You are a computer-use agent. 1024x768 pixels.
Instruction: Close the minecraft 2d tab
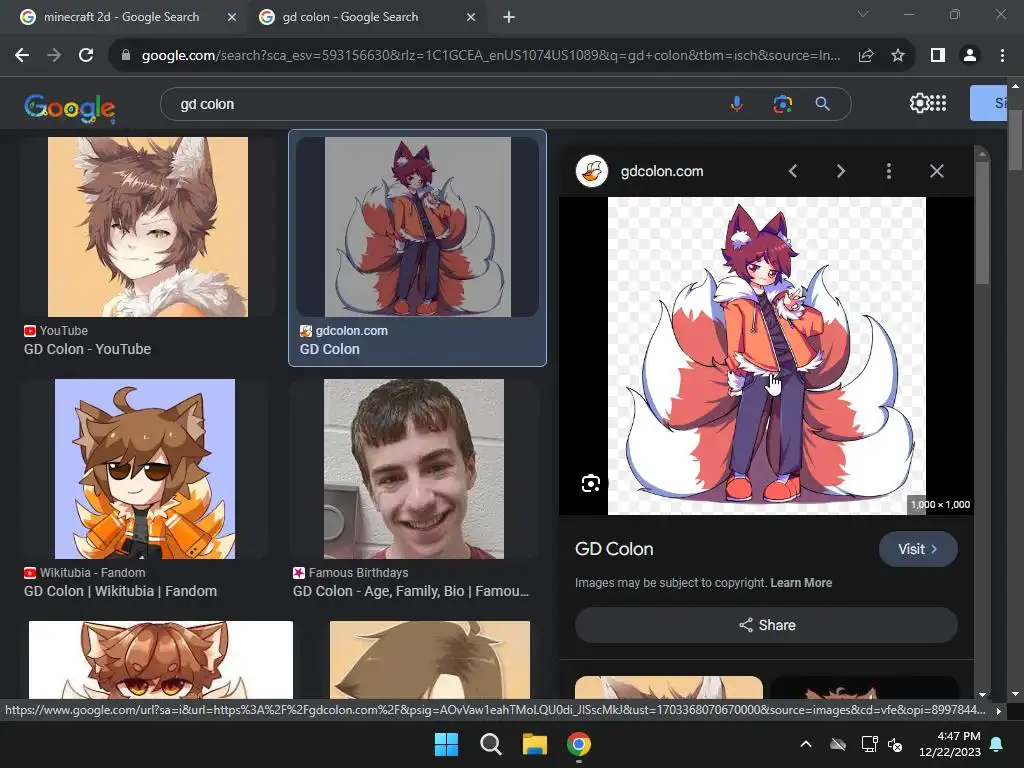(232, 17)
